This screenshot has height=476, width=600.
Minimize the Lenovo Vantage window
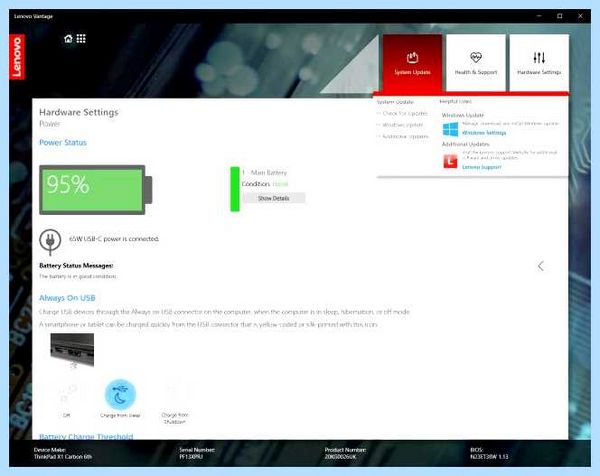(539, 16)
